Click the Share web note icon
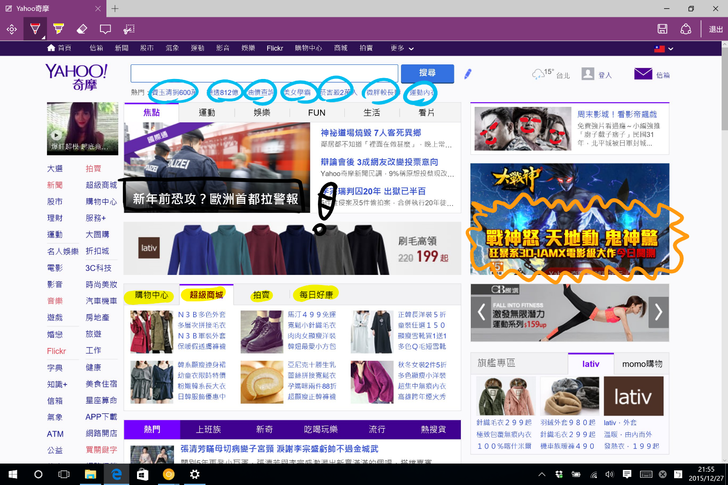 click(686, 29)
